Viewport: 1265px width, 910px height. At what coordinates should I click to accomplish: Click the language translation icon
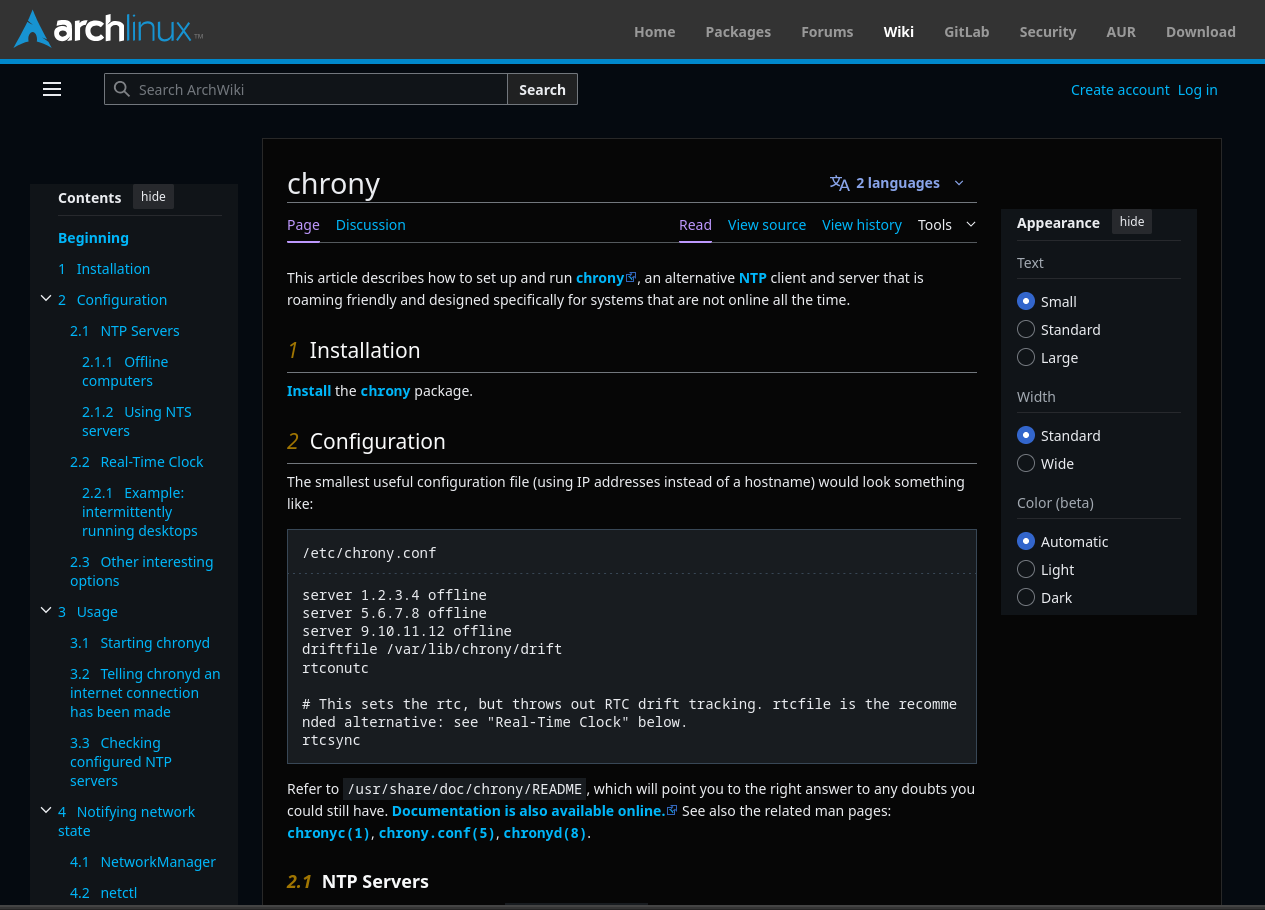[x=839, y=183]
